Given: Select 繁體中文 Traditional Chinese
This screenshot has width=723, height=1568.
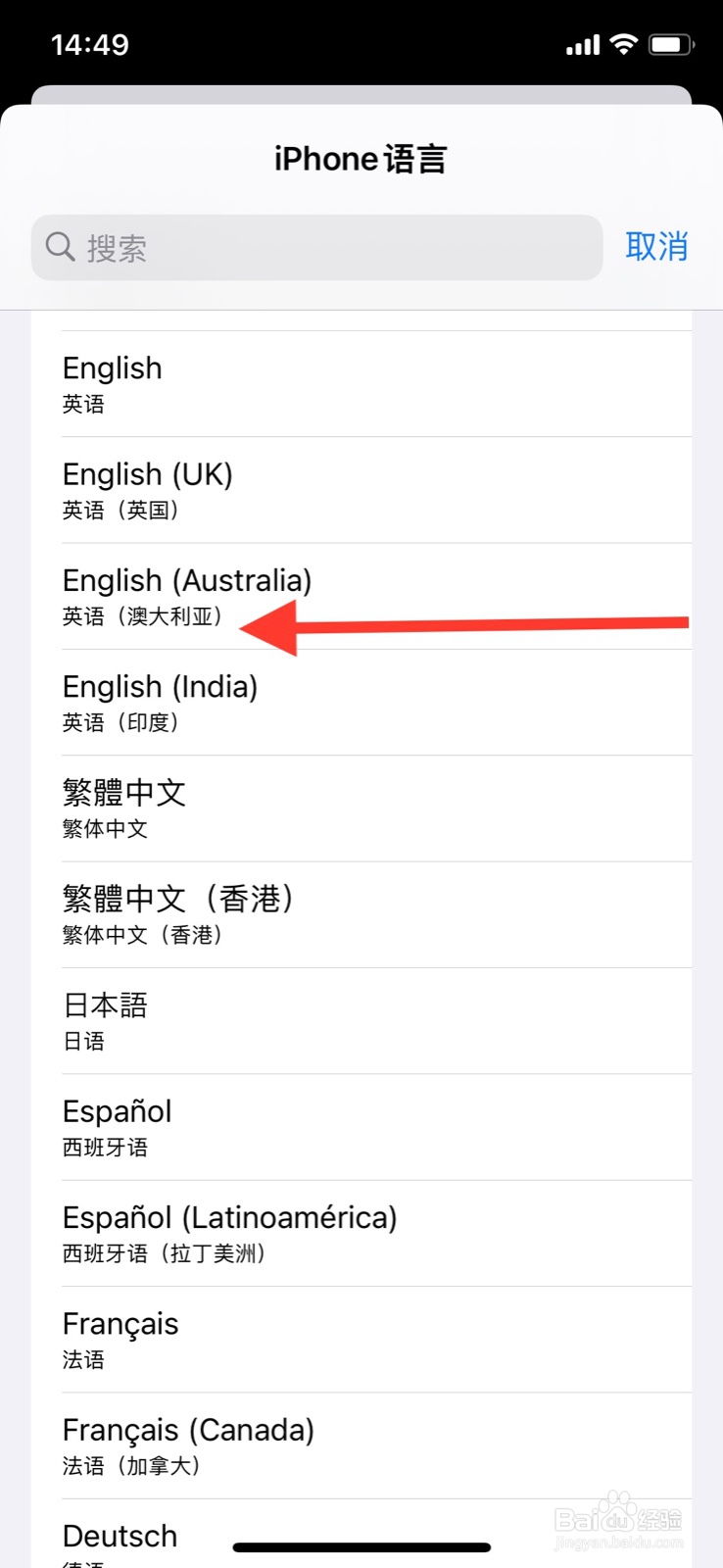Looking at the screenshot, I should (361, 808).
